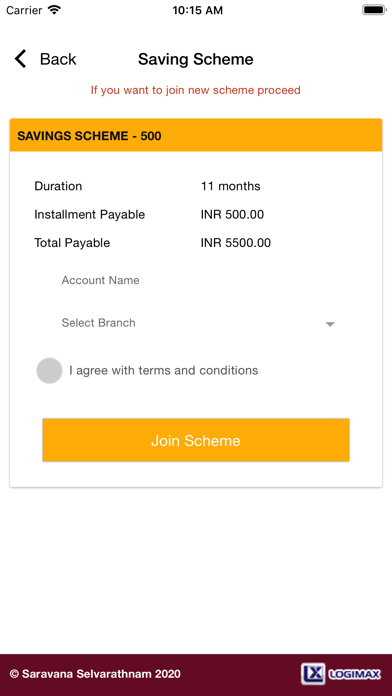This screenshot has height=696, width=392.
Task: Tap the Wi-Fi status icon
Action: (x=54, y=10)
